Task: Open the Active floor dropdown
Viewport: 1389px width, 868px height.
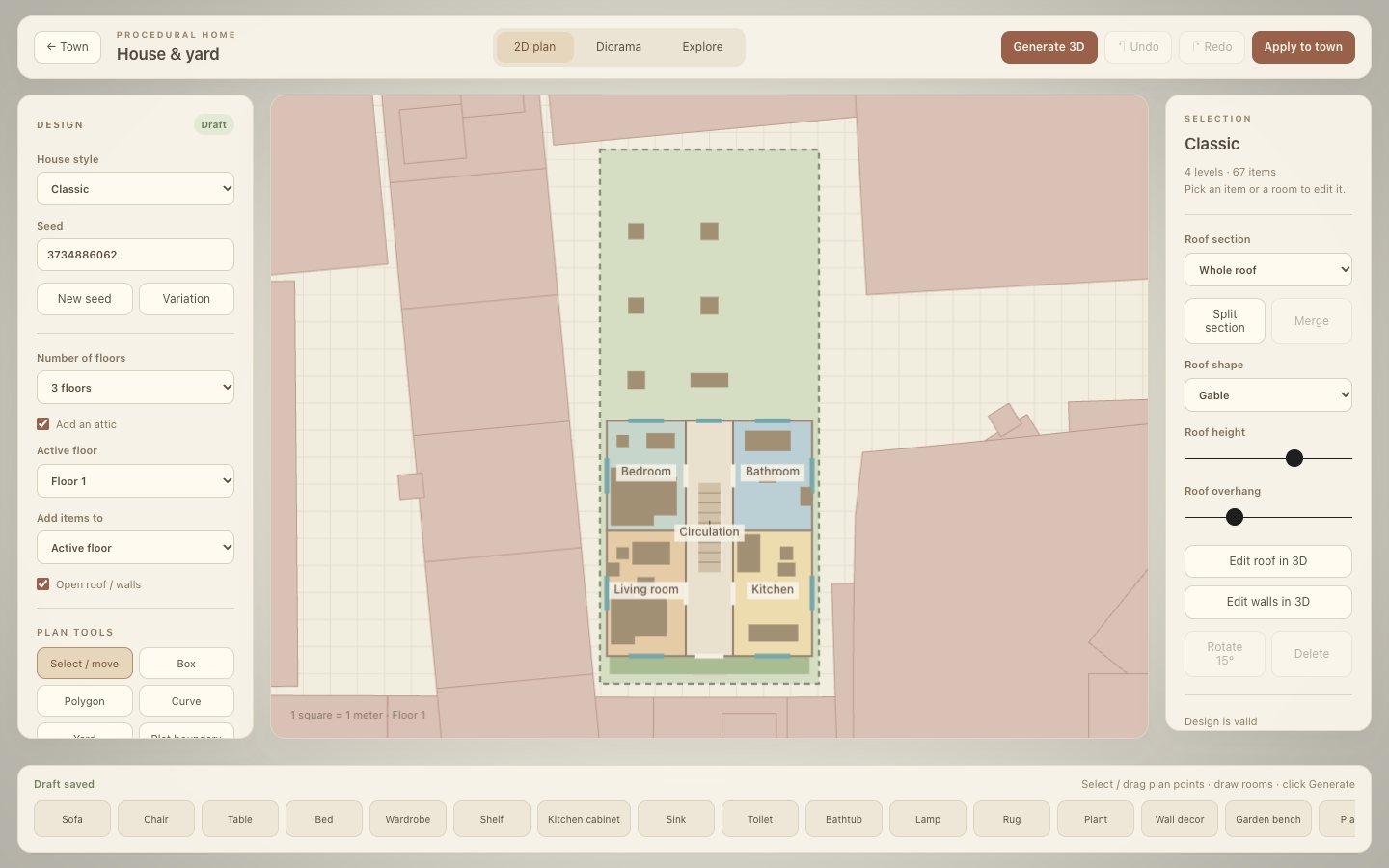Action: (x=135, y=481)
